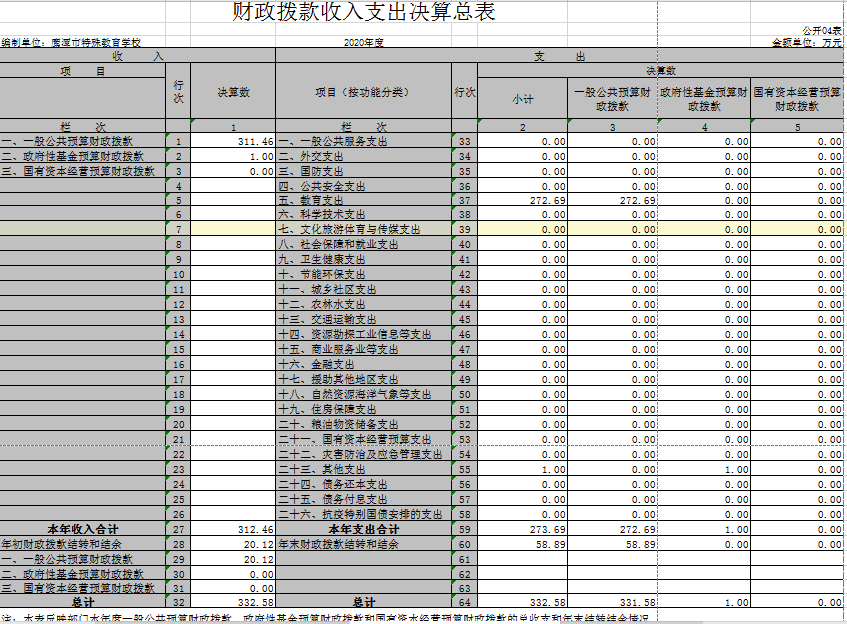Click the 十四、资源勘探工业信息等支出 cell
This screenshot has height=624, width=847.
point(364,334)
